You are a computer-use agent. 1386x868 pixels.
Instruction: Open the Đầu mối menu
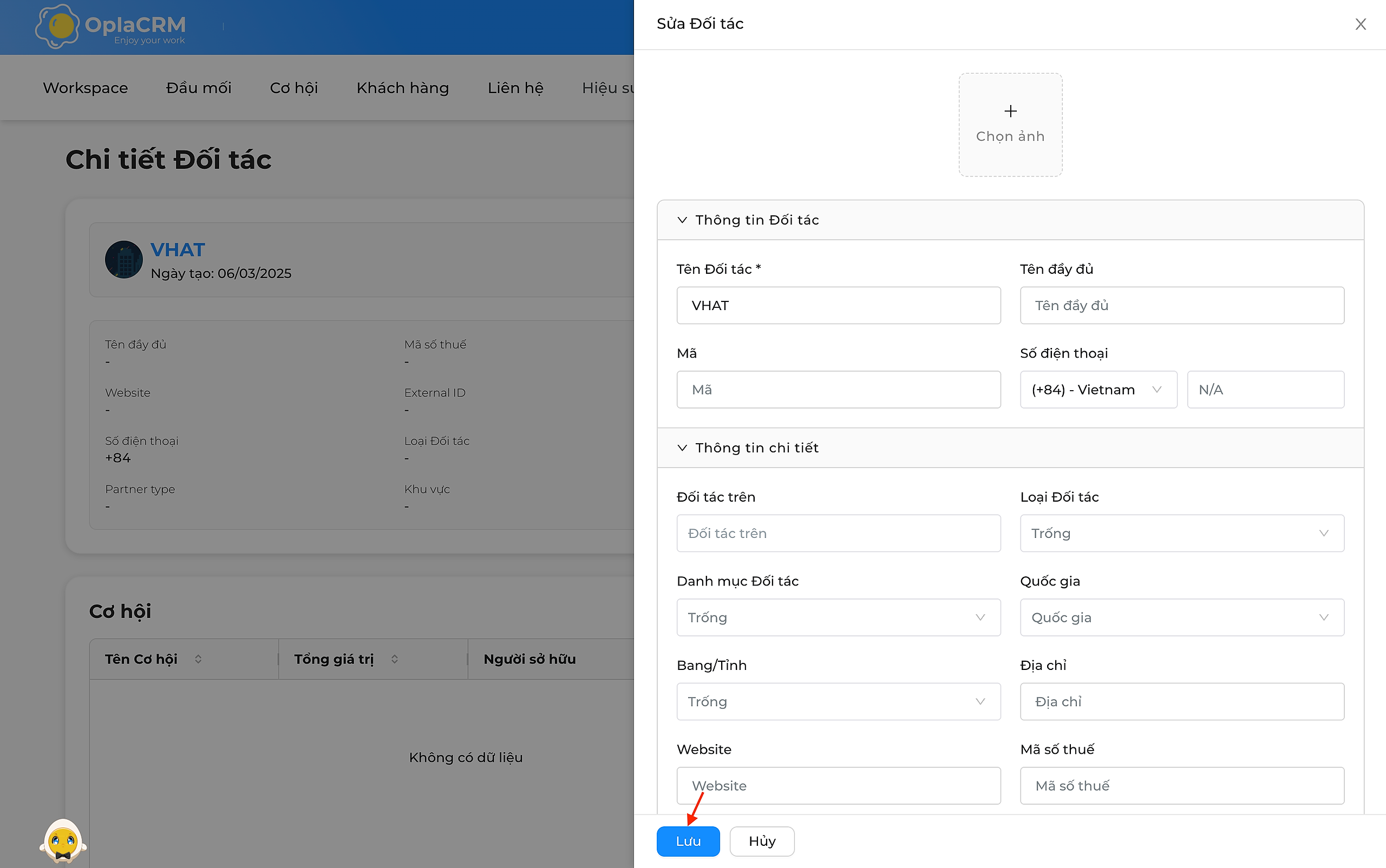tap(199, 88)
